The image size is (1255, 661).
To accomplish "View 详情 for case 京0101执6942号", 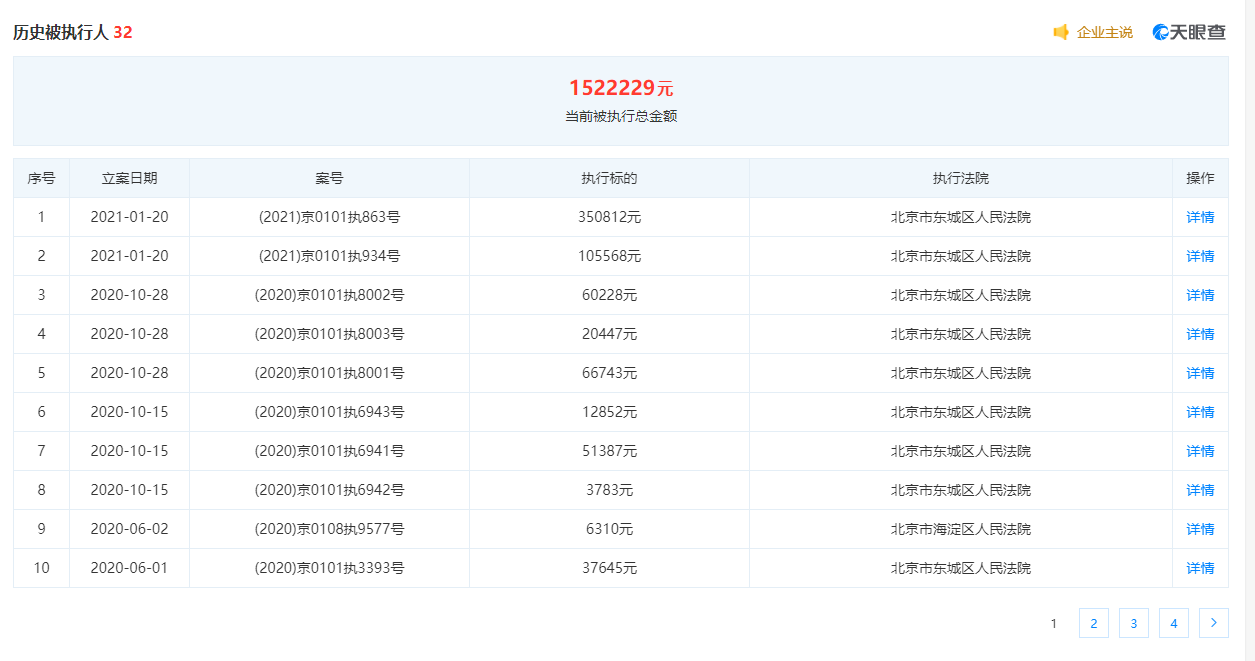I will click(1200, 490).
